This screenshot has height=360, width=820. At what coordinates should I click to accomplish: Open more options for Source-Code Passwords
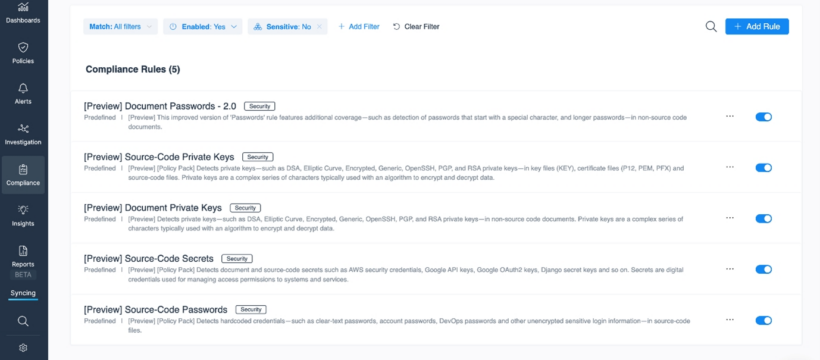[x=730, y=319]
